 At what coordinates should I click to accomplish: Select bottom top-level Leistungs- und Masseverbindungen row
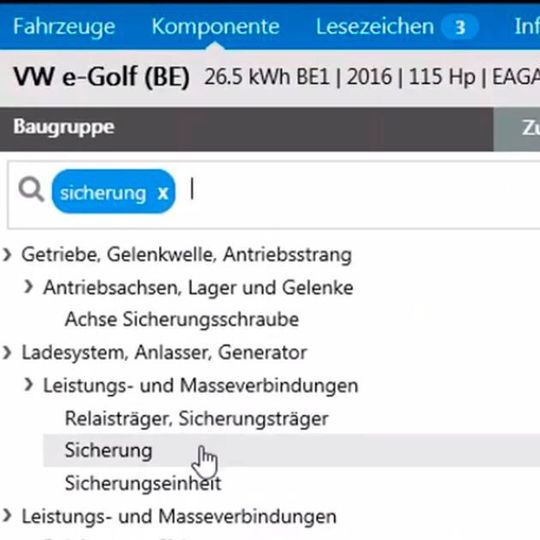point(179,517)
